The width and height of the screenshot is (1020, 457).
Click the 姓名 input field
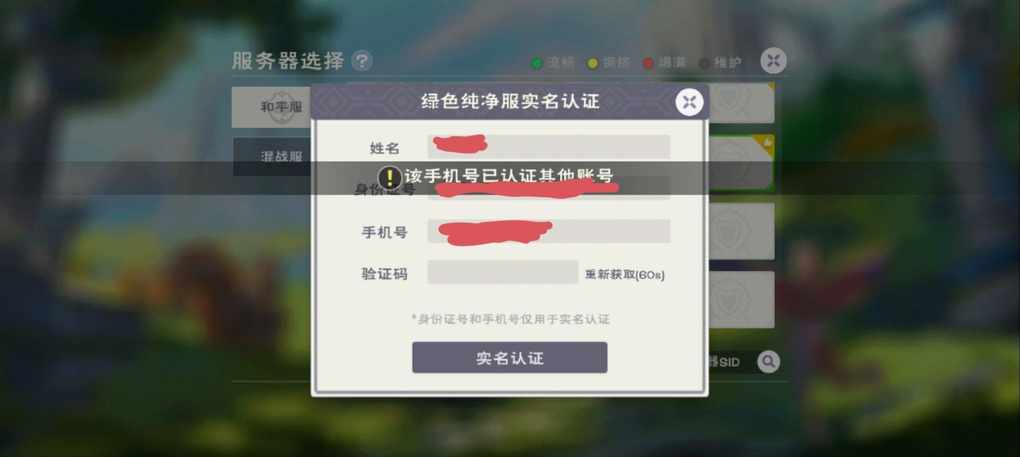(x=548, y=147)
